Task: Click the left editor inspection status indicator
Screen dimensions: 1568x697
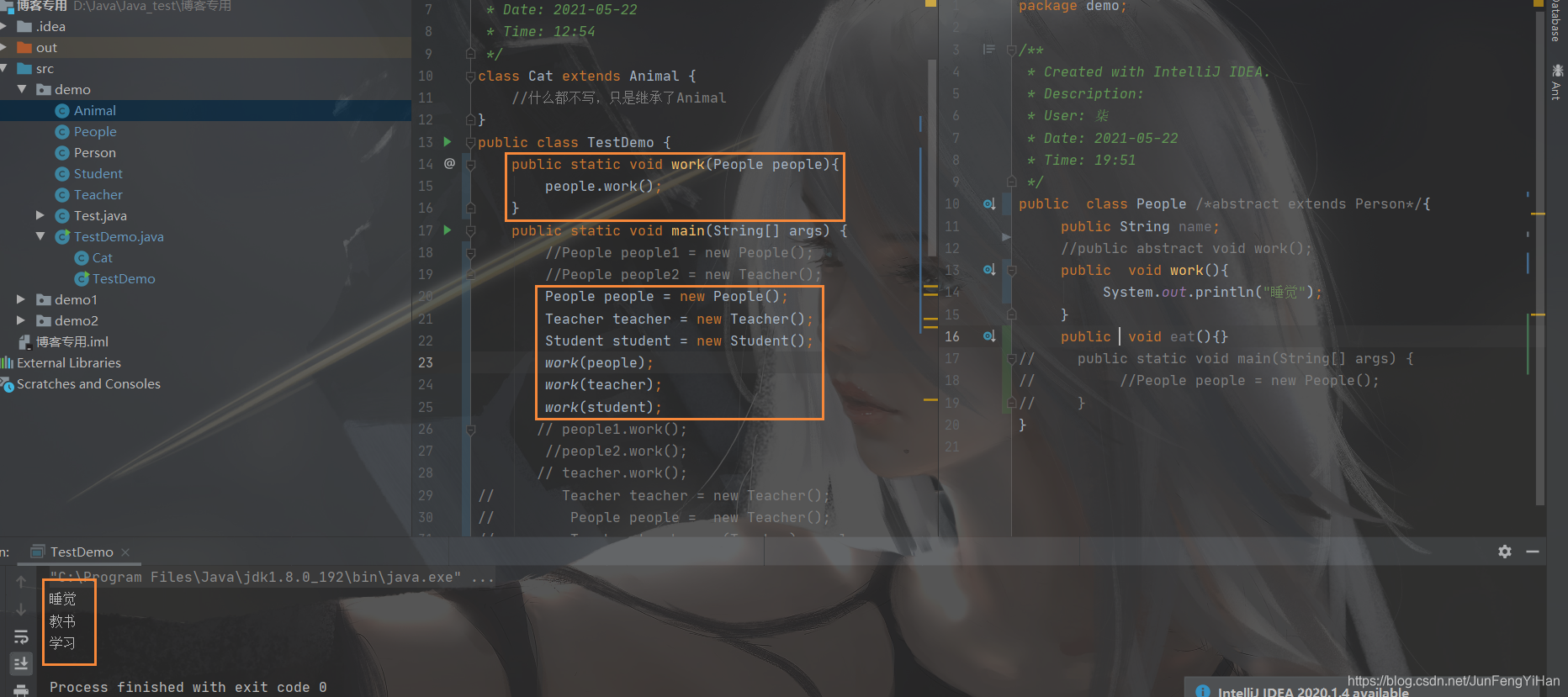Action: point(930,3)
